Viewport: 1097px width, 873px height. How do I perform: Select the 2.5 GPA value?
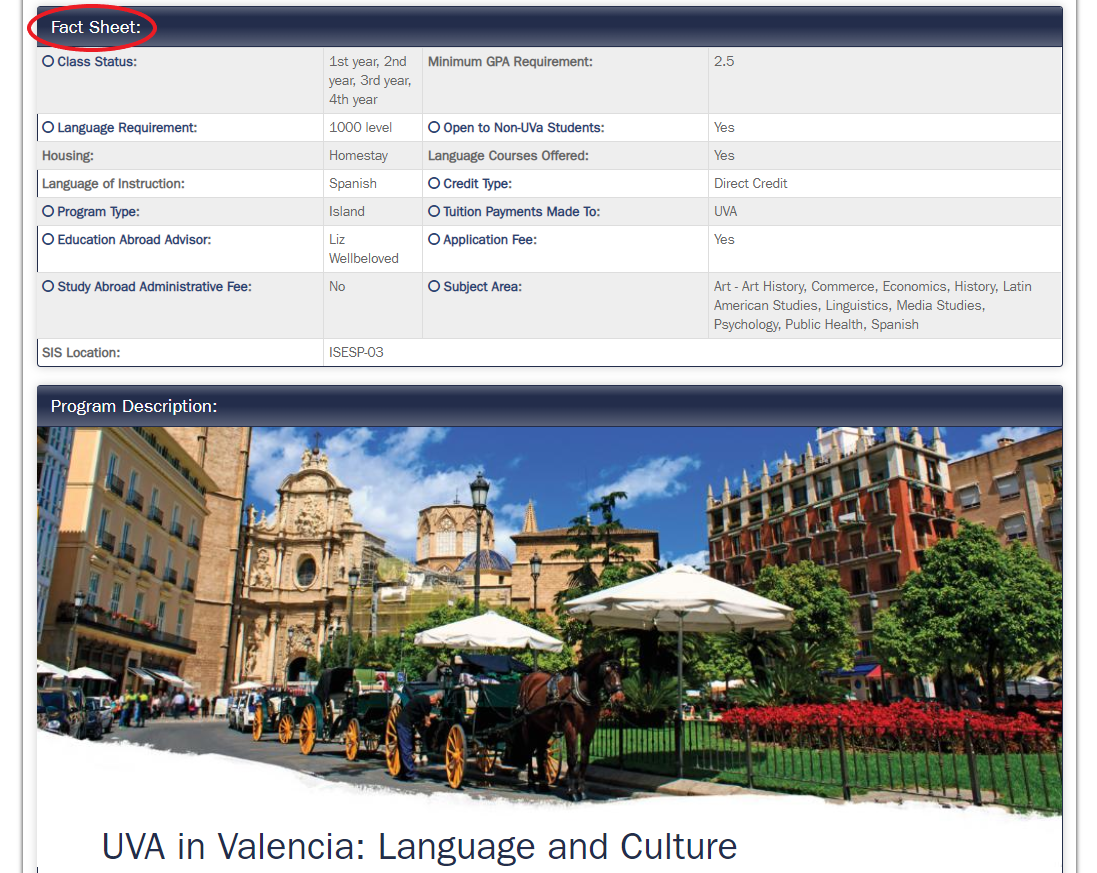pos(724,62)
